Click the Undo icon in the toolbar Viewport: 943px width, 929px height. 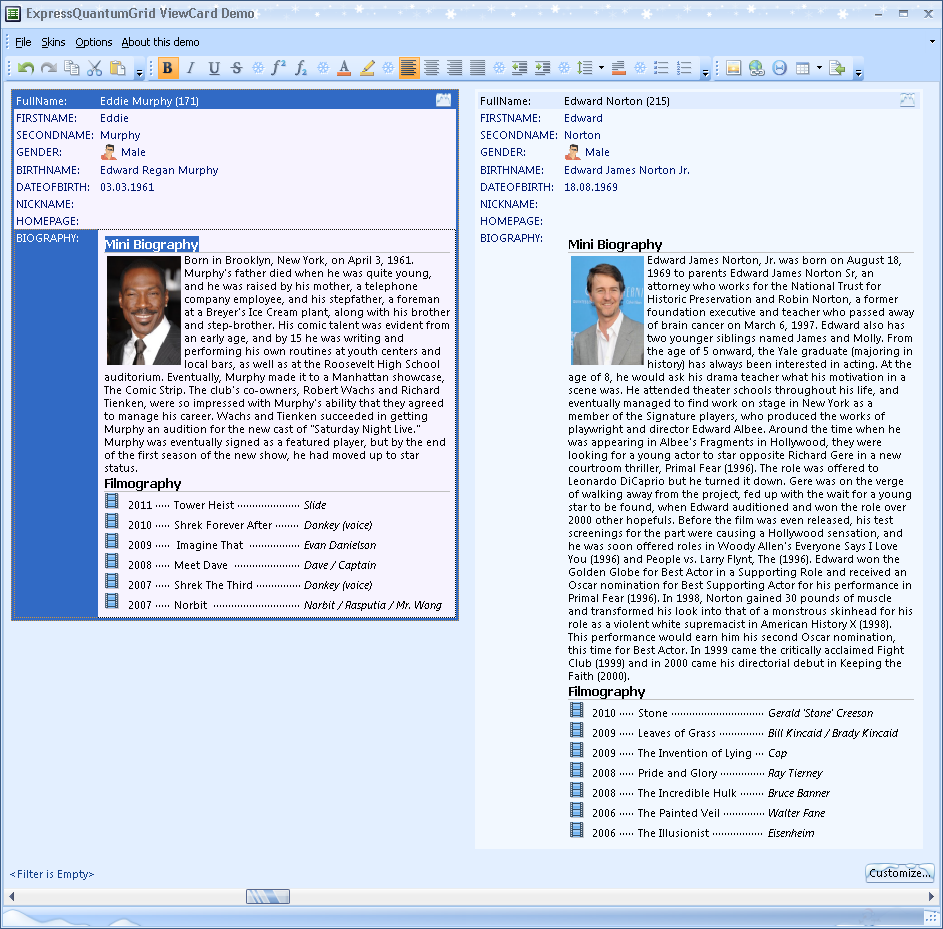(26, 68)
